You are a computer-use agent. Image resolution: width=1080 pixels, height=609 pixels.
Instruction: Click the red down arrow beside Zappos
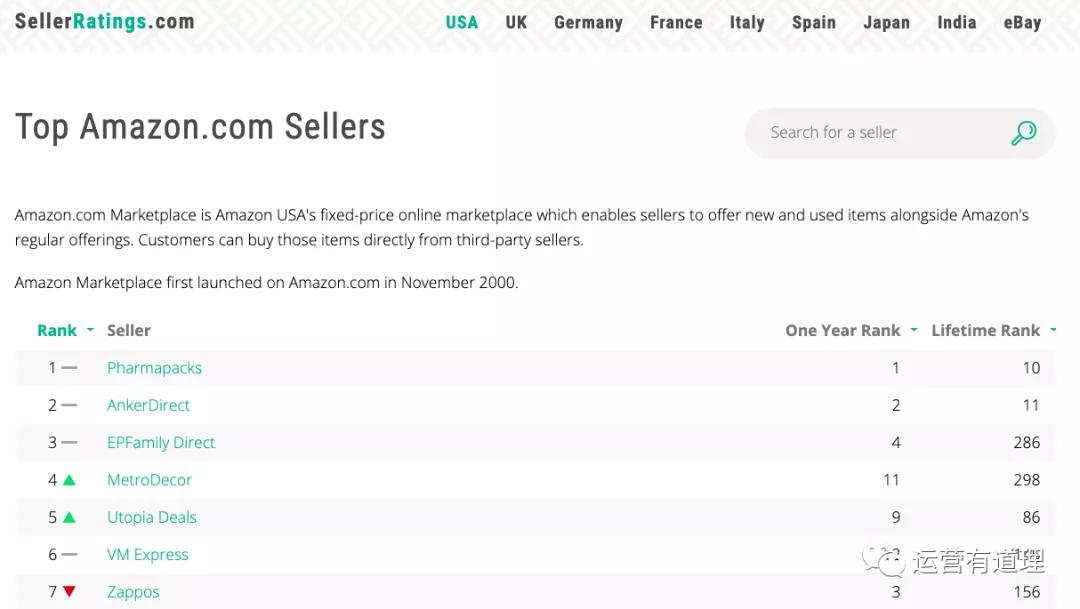click(69, 592)
